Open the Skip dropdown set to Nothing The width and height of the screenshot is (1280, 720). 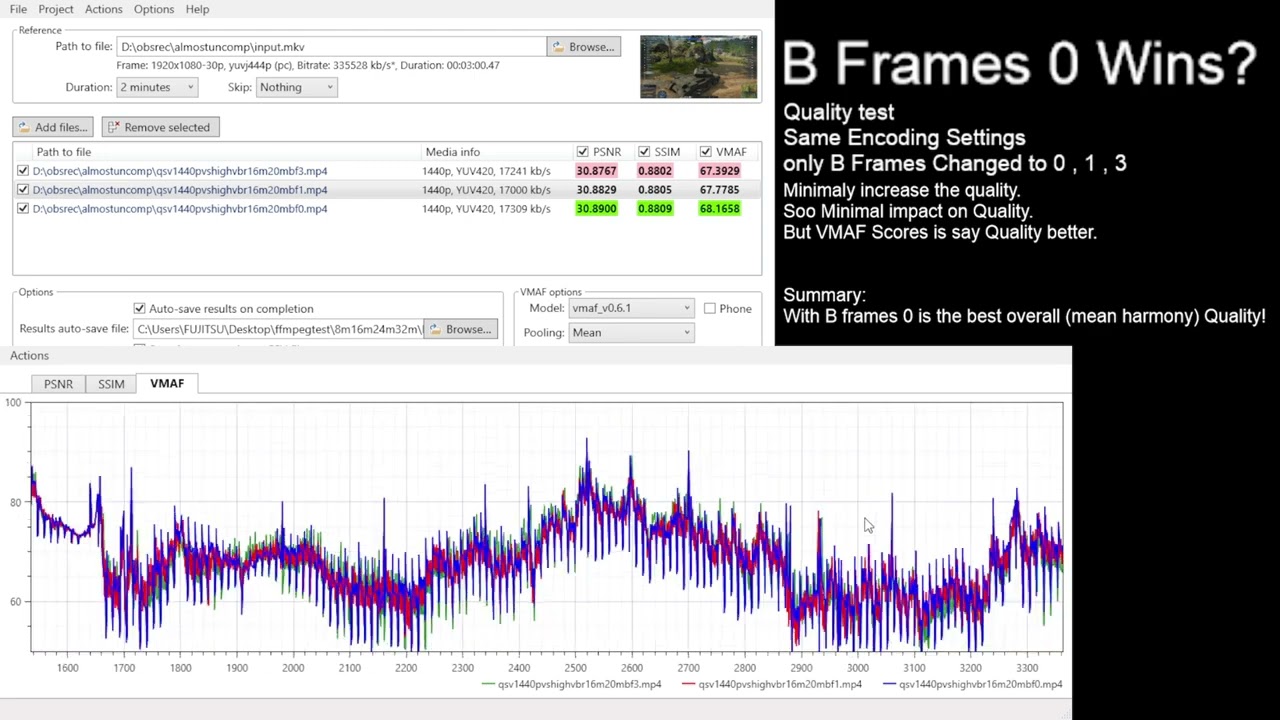[296, 87]
